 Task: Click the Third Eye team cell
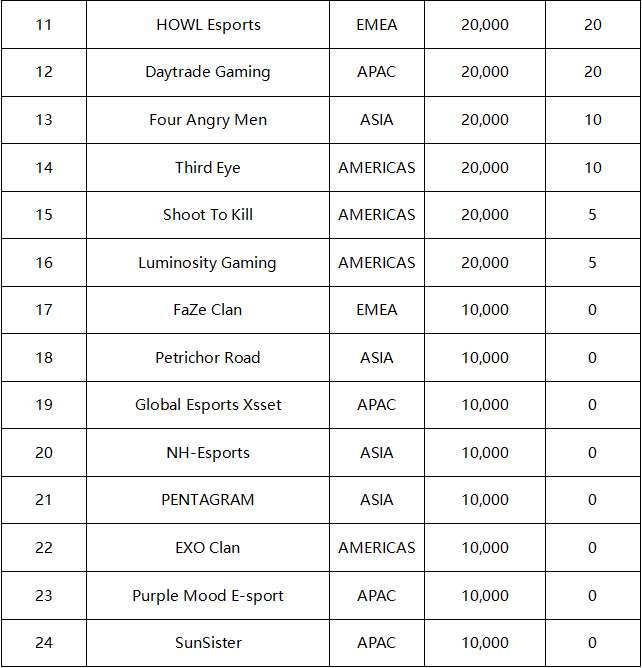click(x=208, y=167)
